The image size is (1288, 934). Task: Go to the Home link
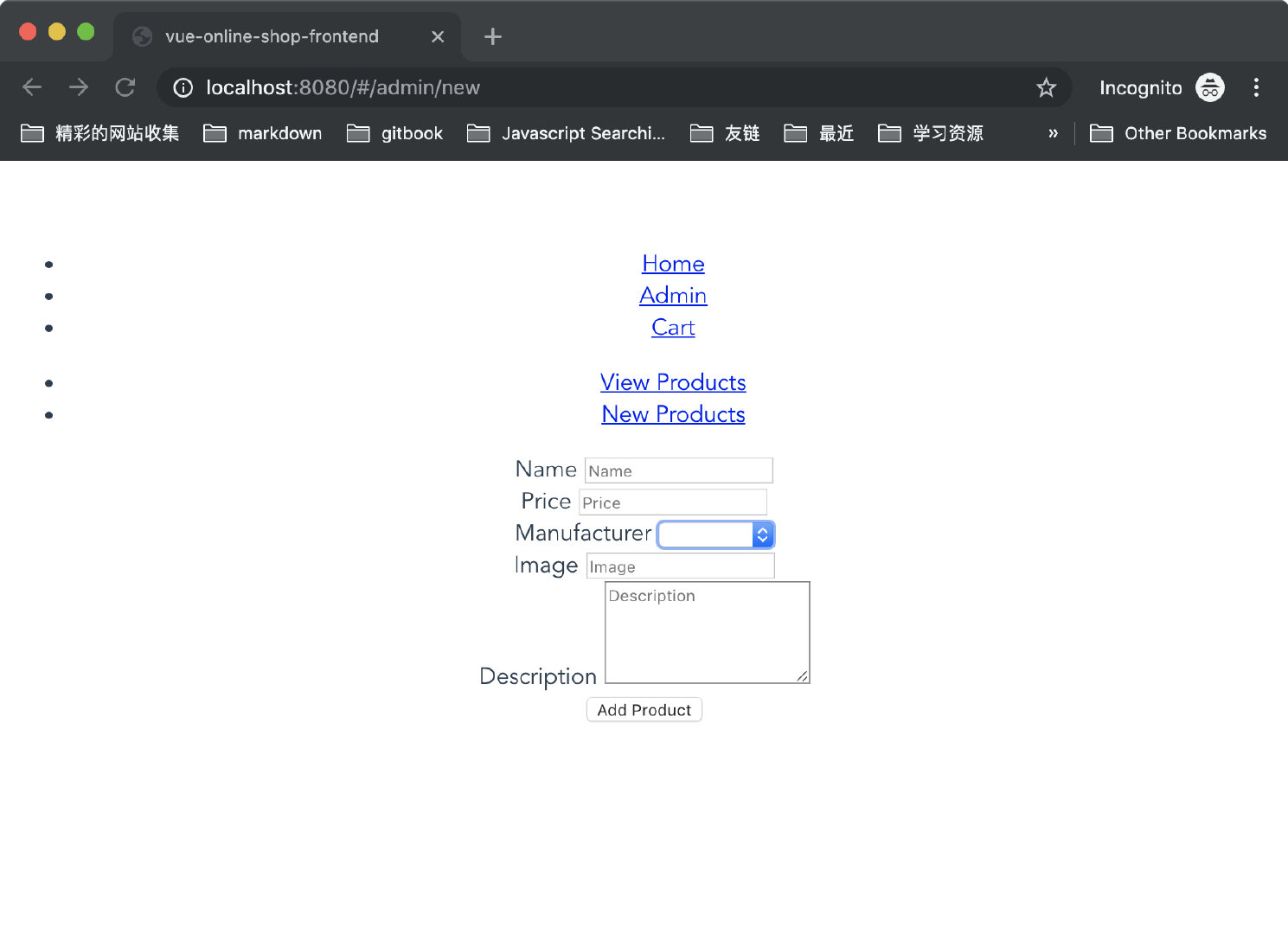point(673,264)
